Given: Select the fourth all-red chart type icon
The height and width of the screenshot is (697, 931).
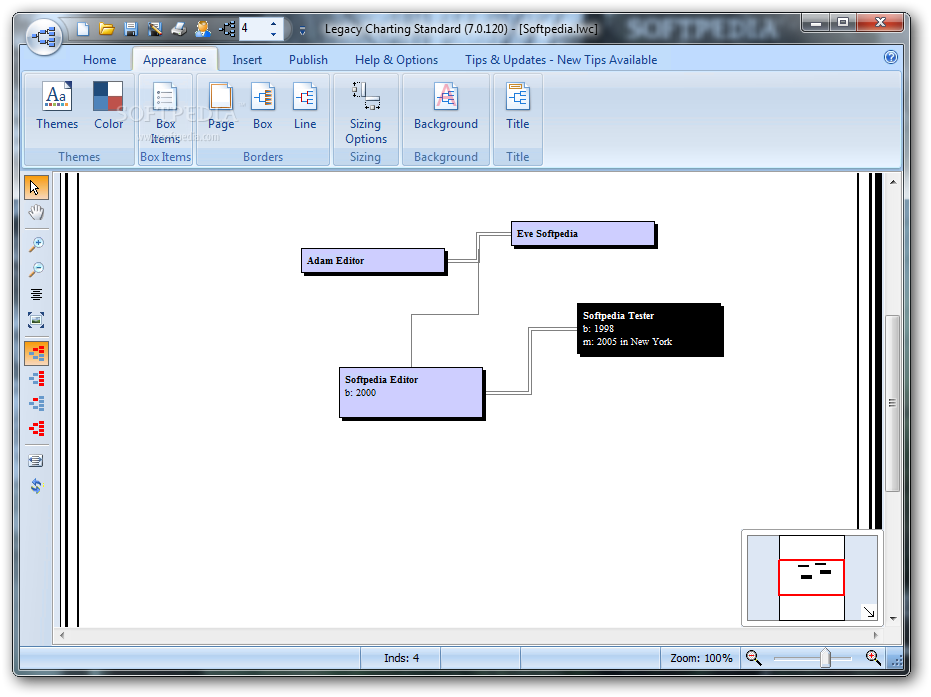Looking at the screenshot, I should [x=36, y=428].
